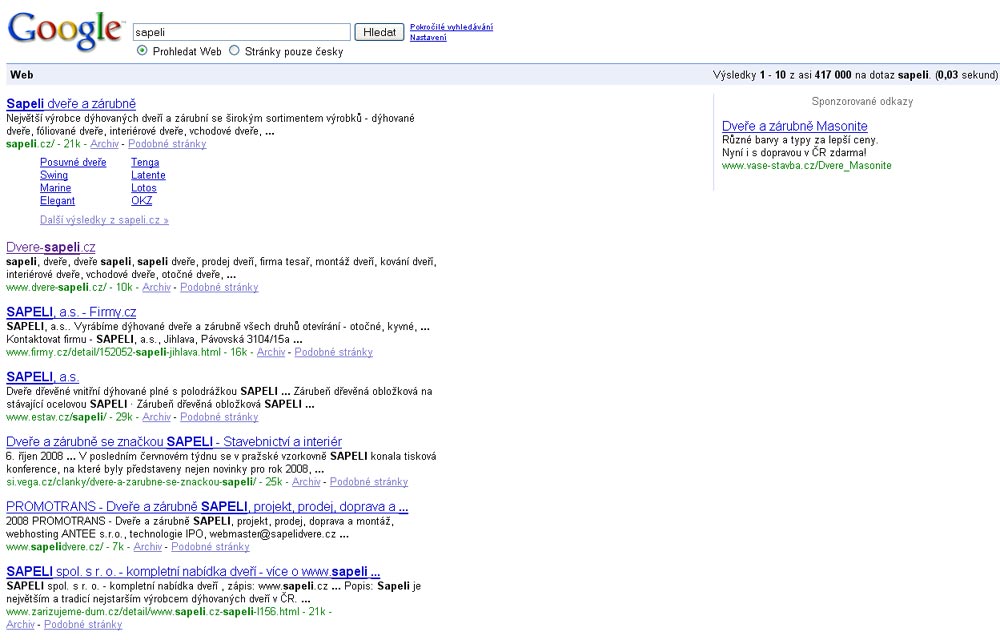Image resolution: width=1000 pixels, height=640 pixels.
Task: Open PROMOTRANS Dveře a zárubně SAPELI result
Action: click(207, 507)
